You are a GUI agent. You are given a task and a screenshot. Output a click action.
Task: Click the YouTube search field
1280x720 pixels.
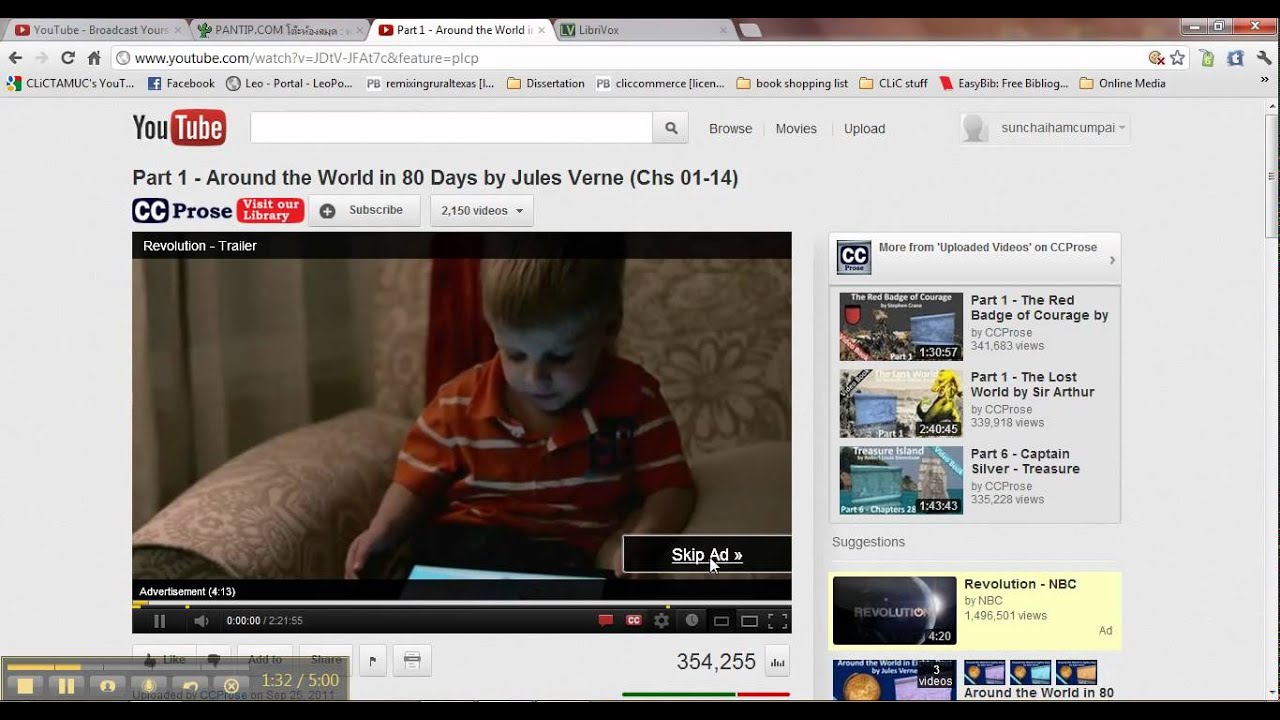[x=451, y=128]
